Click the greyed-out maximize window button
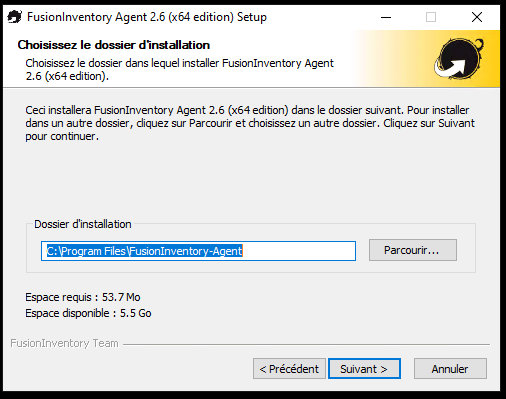 (x=431, y=17)
